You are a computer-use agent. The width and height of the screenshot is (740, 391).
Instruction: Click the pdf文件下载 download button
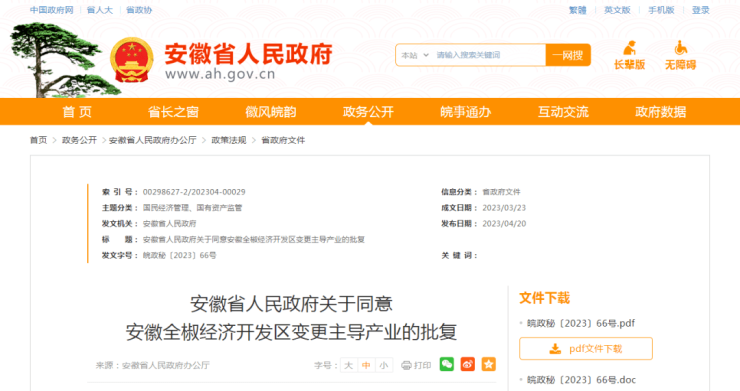586,348
